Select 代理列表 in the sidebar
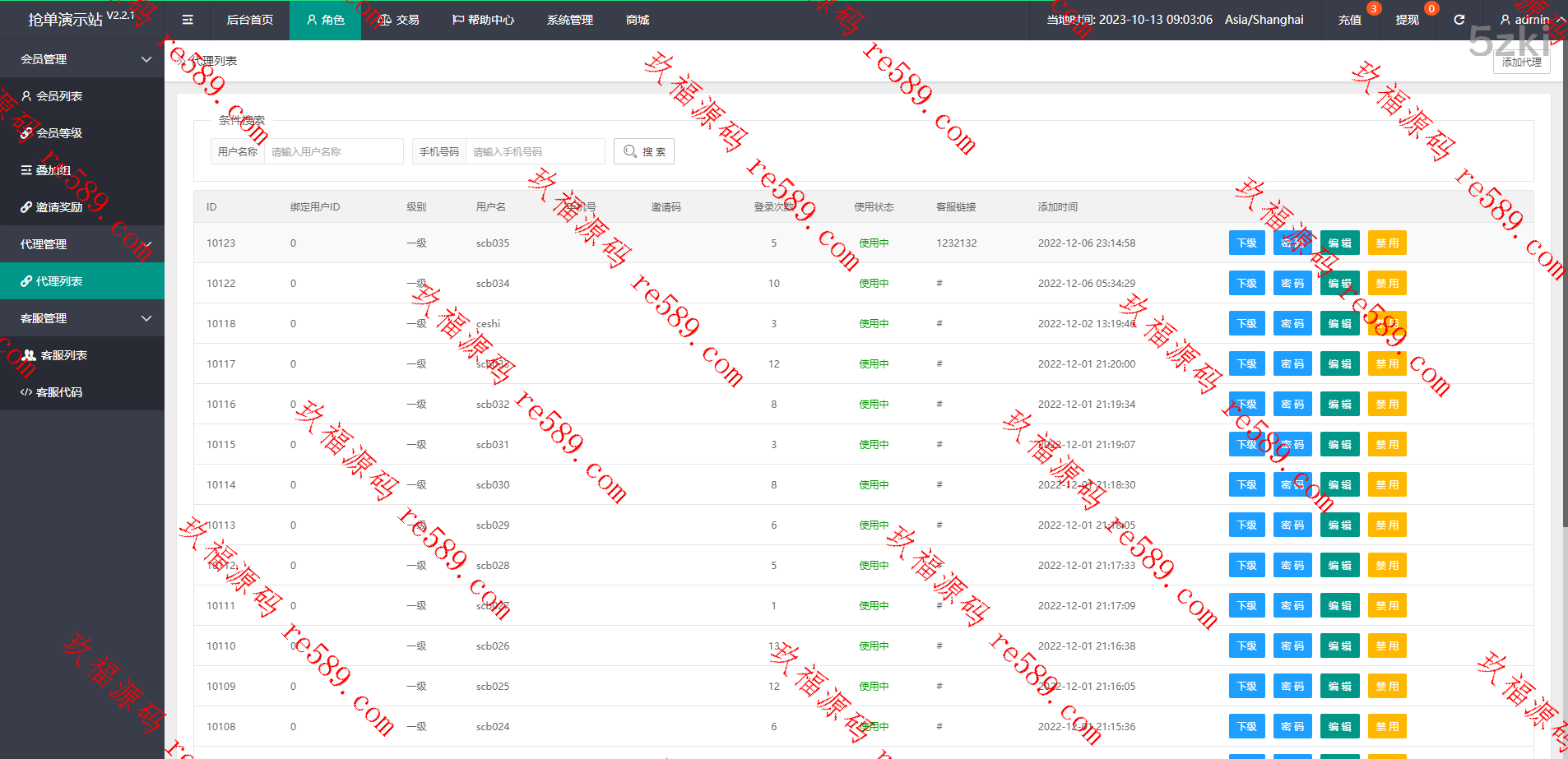 point(58,281)
